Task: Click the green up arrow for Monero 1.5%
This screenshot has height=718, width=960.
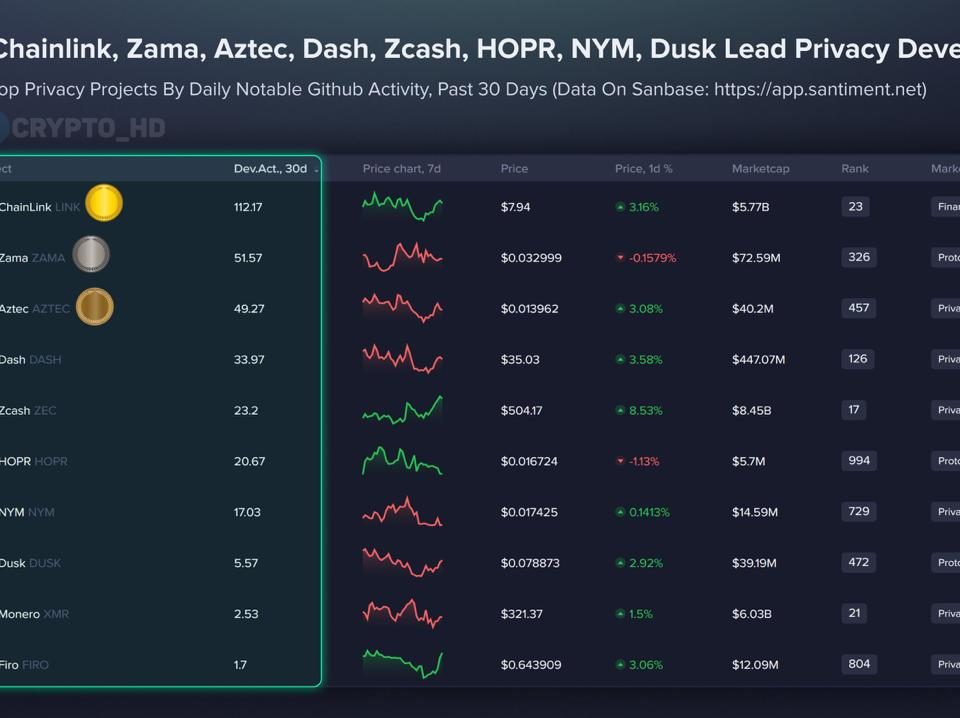Action: (x=620, y=614)
